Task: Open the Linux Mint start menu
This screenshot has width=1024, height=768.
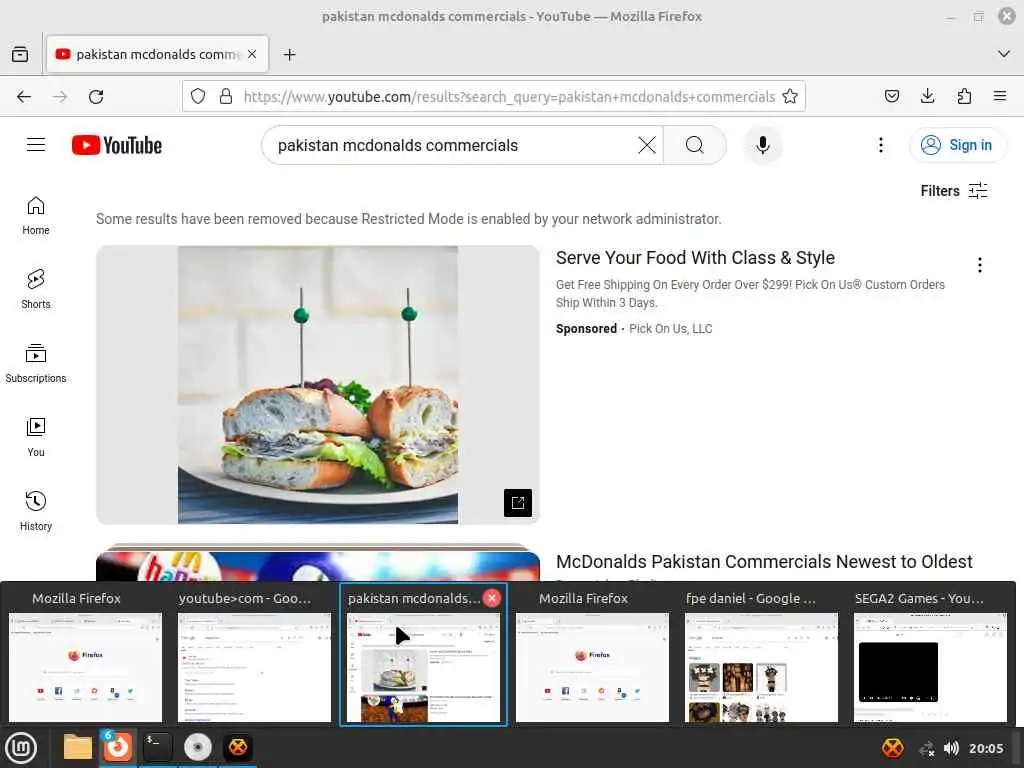Action: point(21,748)
